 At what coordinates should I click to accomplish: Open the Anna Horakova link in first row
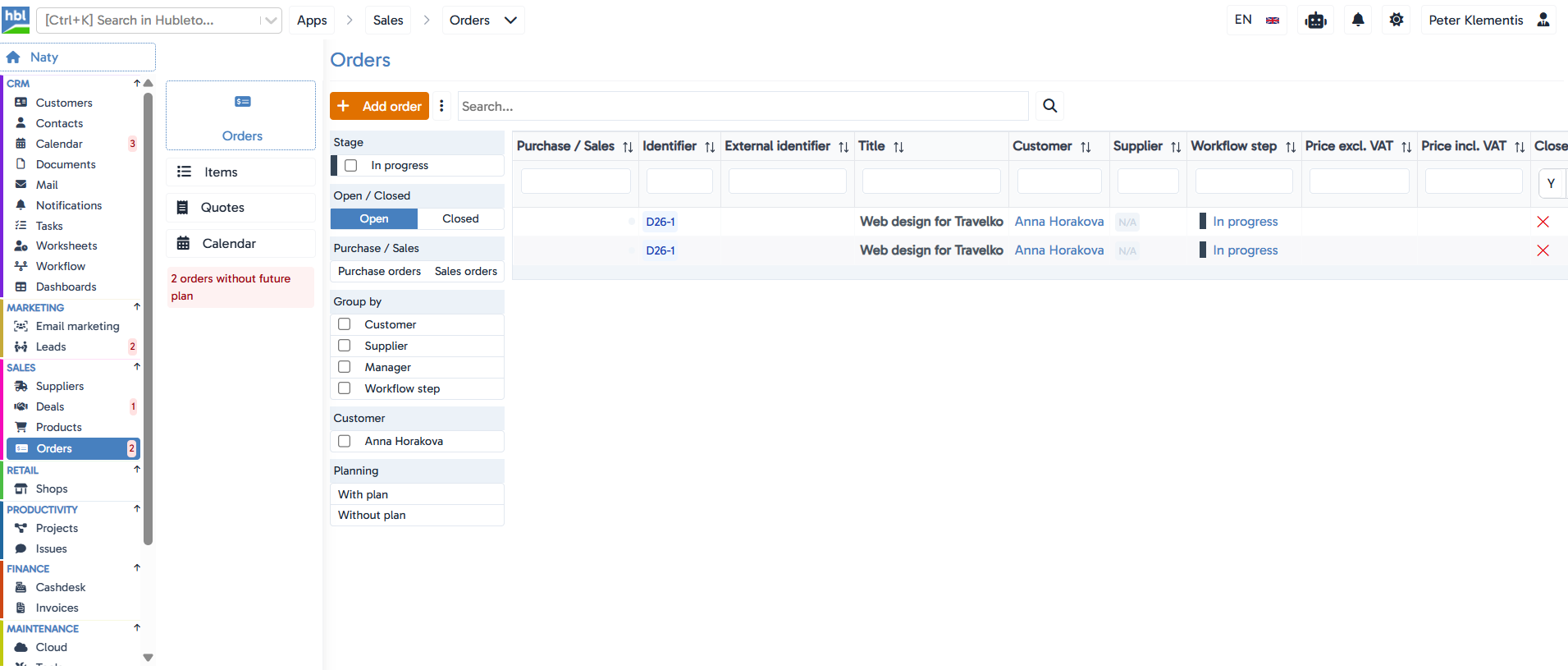(1059, 222)
